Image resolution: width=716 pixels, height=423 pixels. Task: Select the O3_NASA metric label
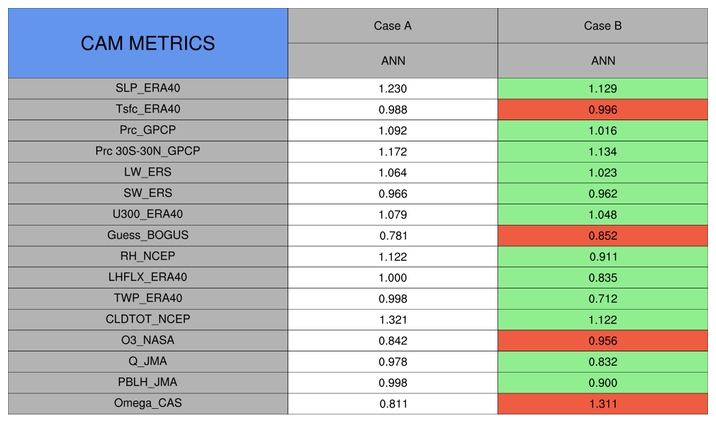tap(147, 340)
